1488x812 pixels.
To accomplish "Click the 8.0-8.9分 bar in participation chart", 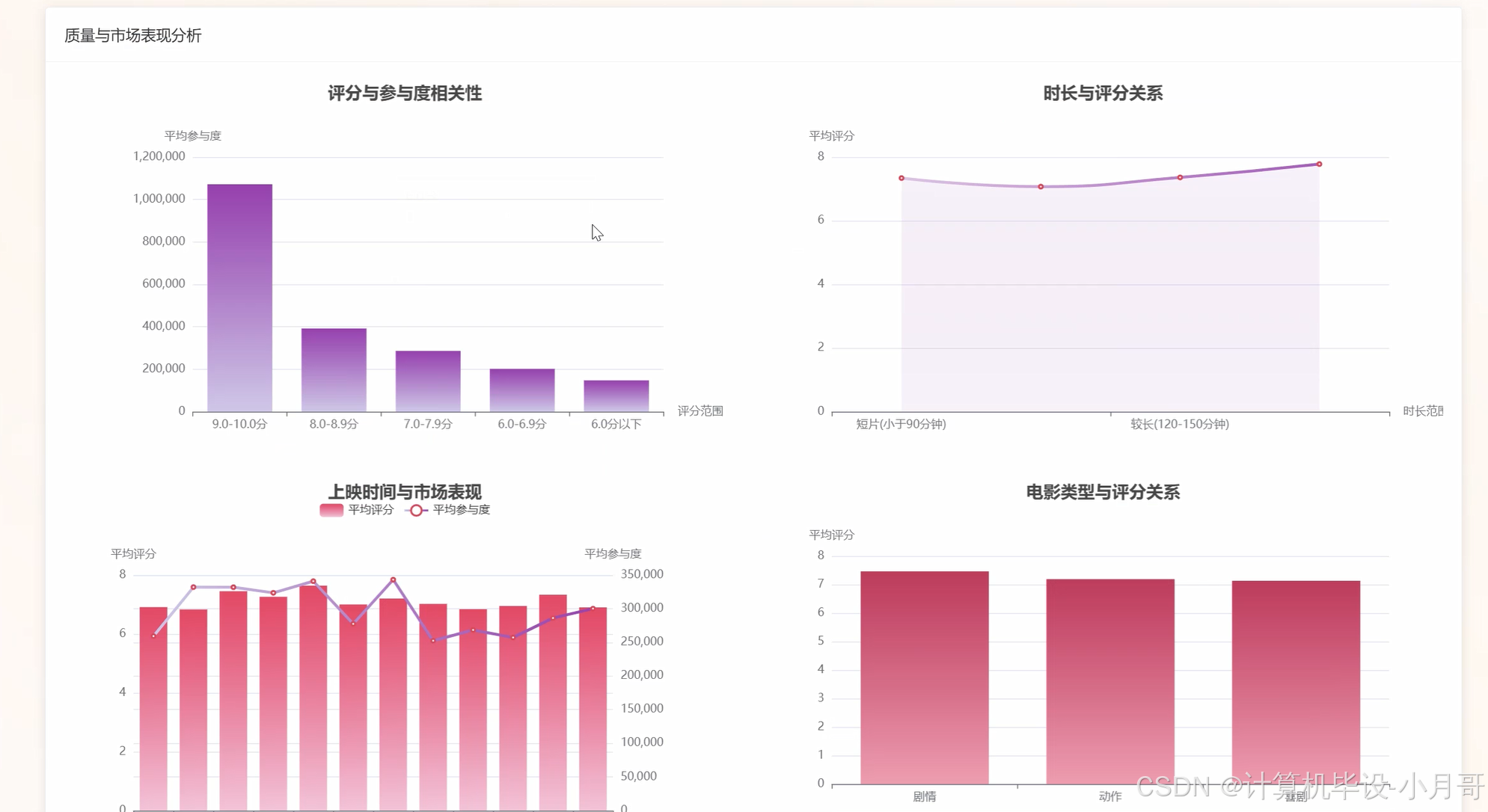I will [x=334, y=370].
